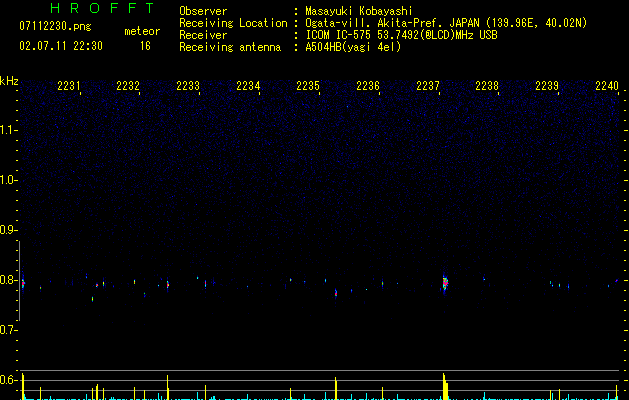Click the 0.7 kHz axis label

coord(8,330)
